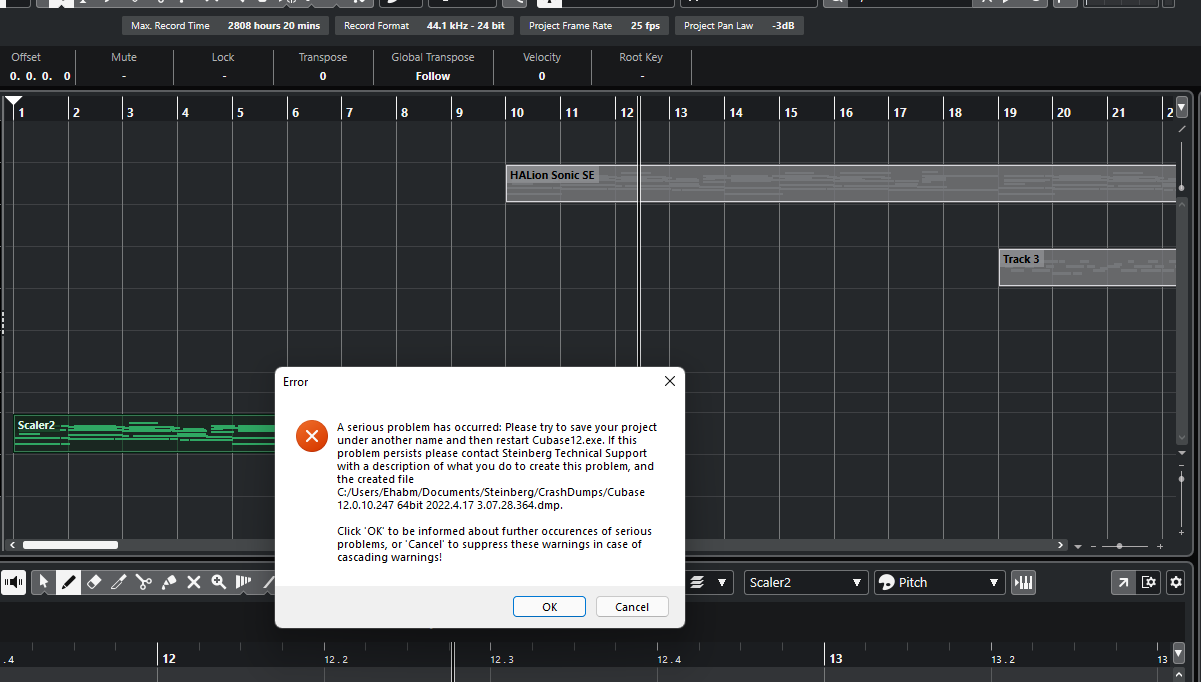Click the open in separate window arrow icon
The height and width of the screenshot is (682, 1201).
1123,582
